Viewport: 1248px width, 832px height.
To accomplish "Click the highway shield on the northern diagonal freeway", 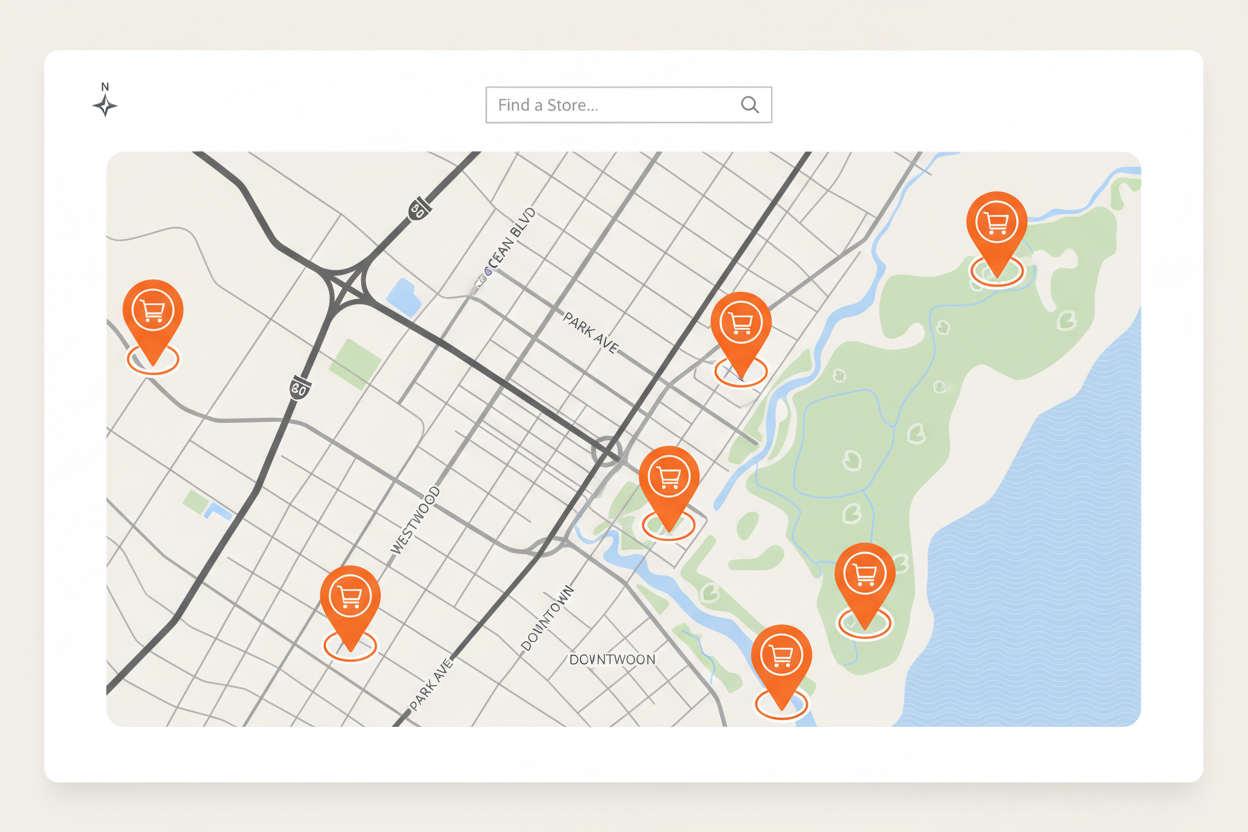I will point(418,209).
